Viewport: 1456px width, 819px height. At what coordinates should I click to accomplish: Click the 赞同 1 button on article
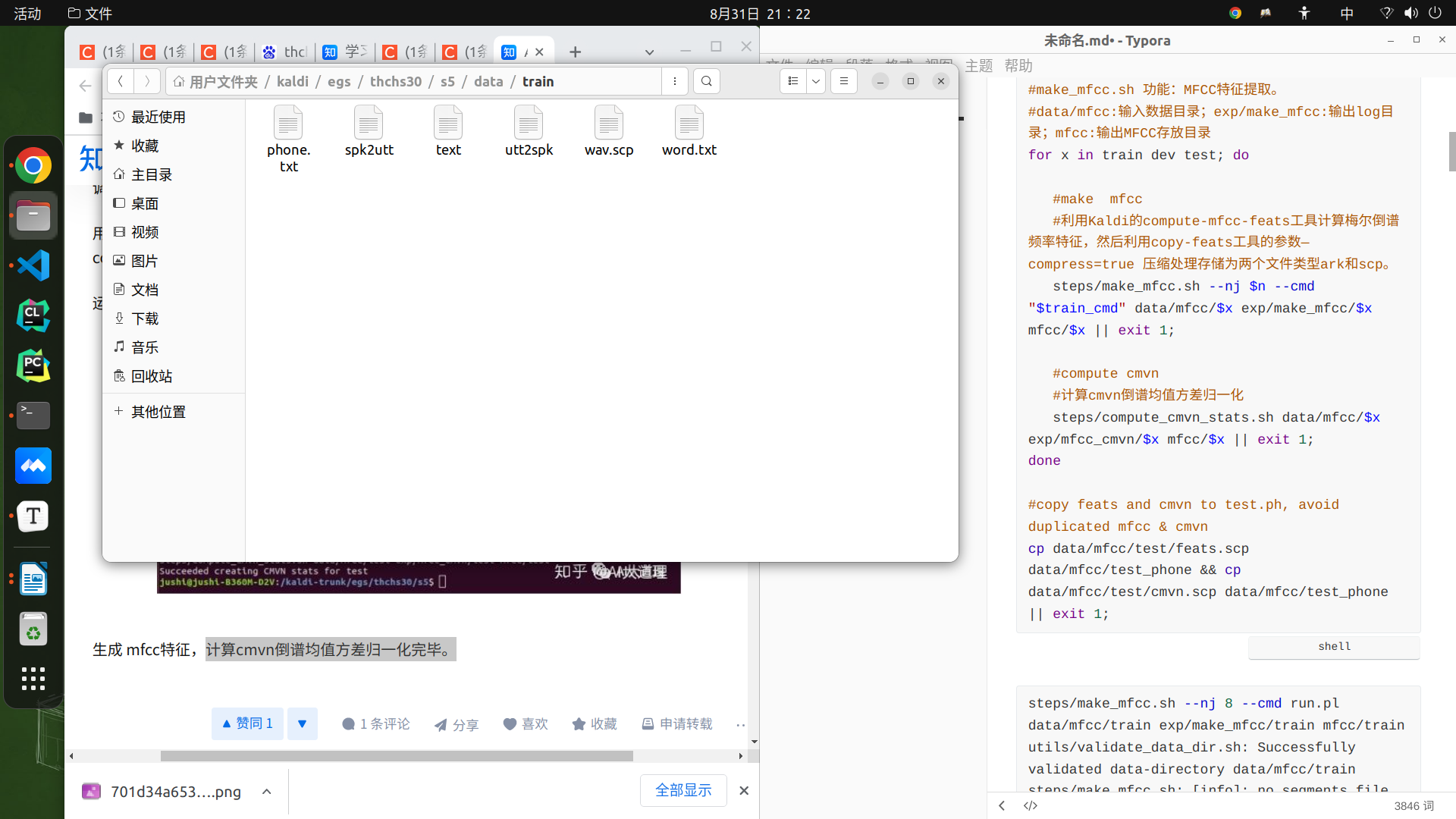tap(247, 723)
